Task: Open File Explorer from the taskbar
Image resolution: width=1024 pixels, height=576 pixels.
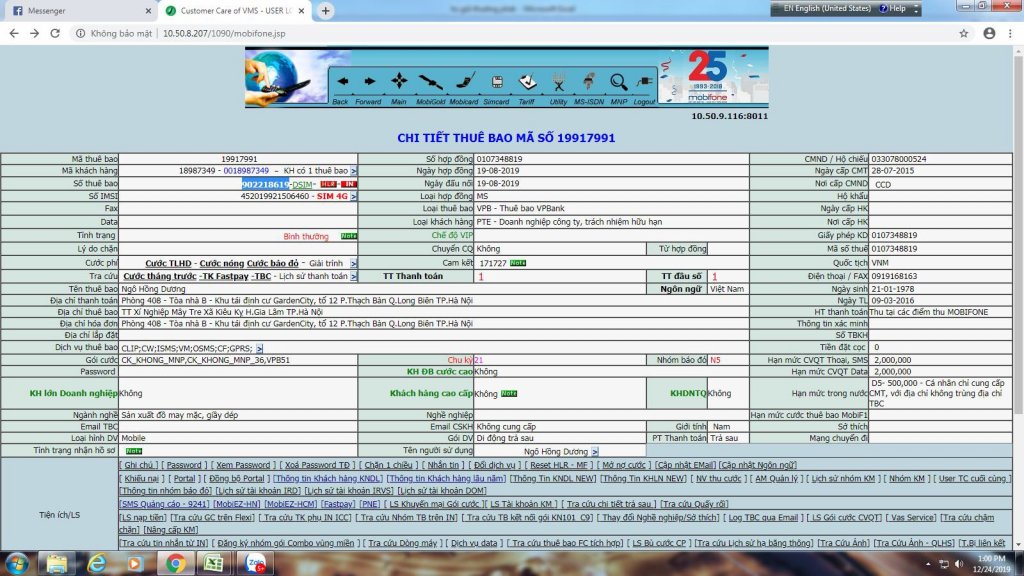Action: pos(56,564)
